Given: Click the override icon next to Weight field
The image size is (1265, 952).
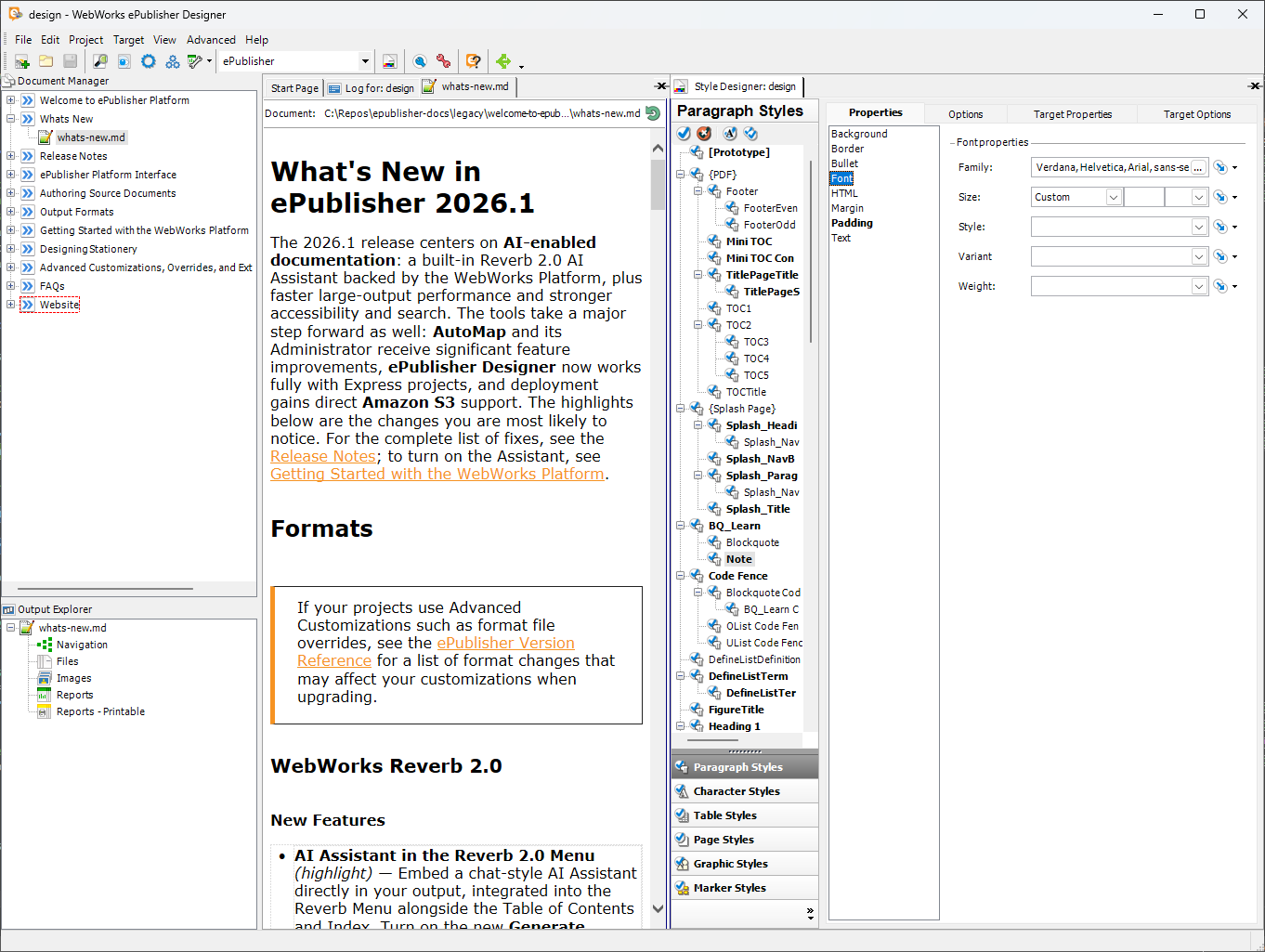Looking at the screenshot, I should tap(1220, 286).
